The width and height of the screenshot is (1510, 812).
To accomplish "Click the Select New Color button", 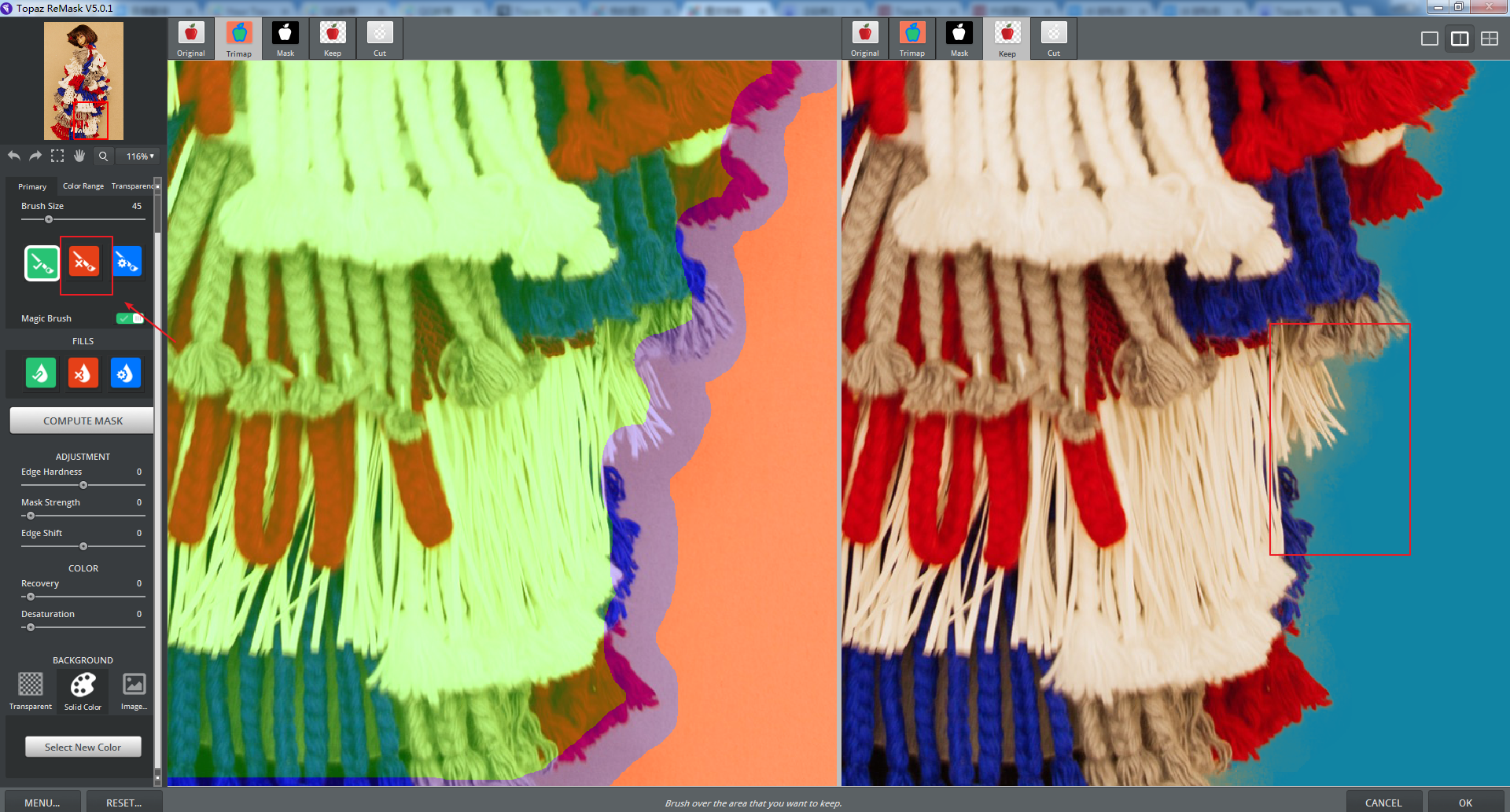I will [83, 747].
